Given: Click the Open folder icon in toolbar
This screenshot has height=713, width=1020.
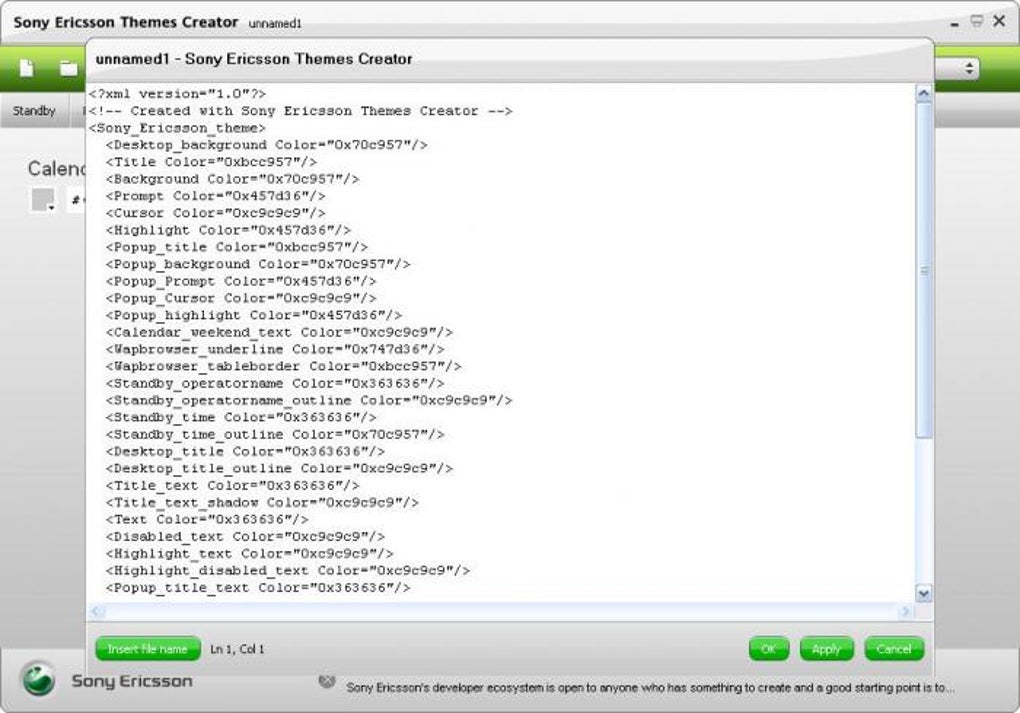Looking at the screenshot, I should pyautogui.click(x=68, y=68).
